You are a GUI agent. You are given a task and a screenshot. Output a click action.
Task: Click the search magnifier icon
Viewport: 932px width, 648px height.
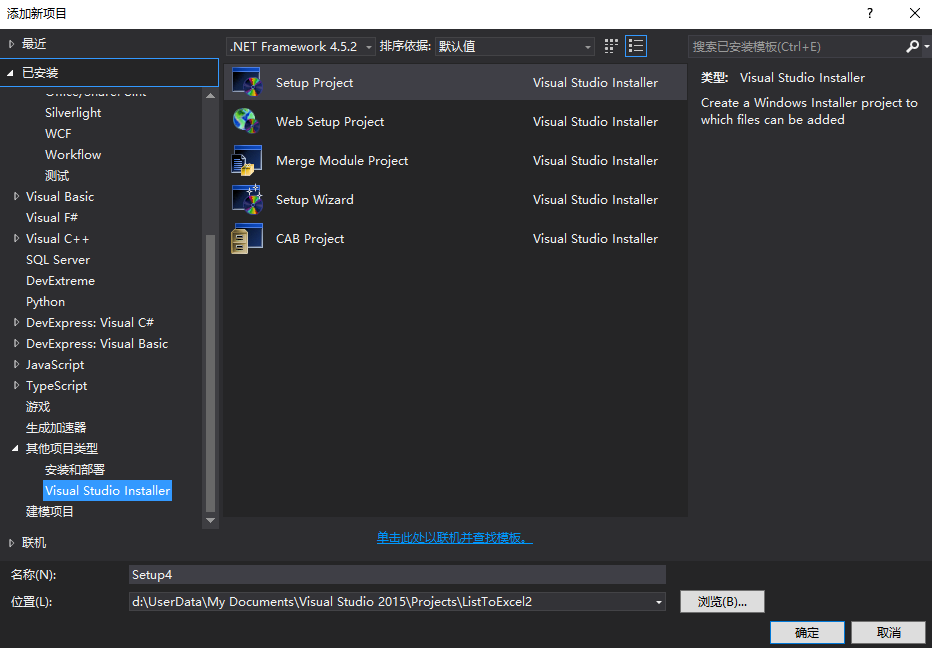pos(910,46)
